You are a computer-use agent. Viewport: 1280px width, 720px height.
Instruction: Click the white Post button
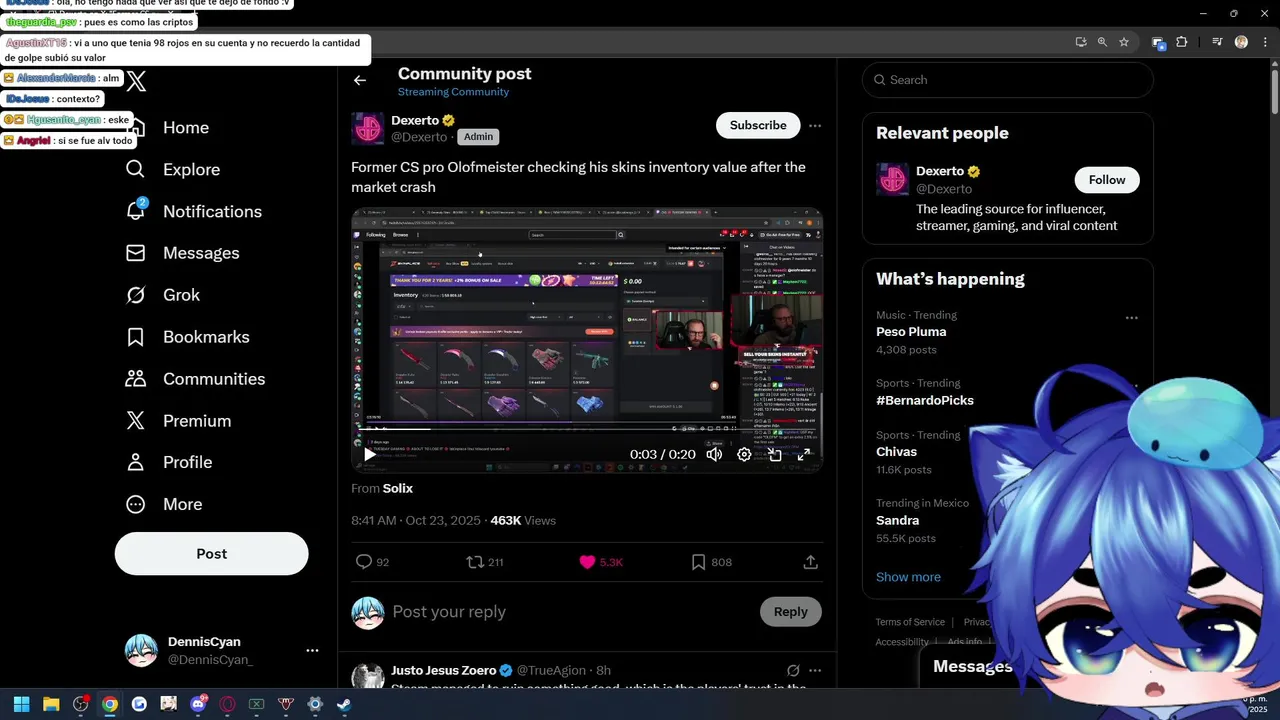pyautogui.click(x=211, y=554)
